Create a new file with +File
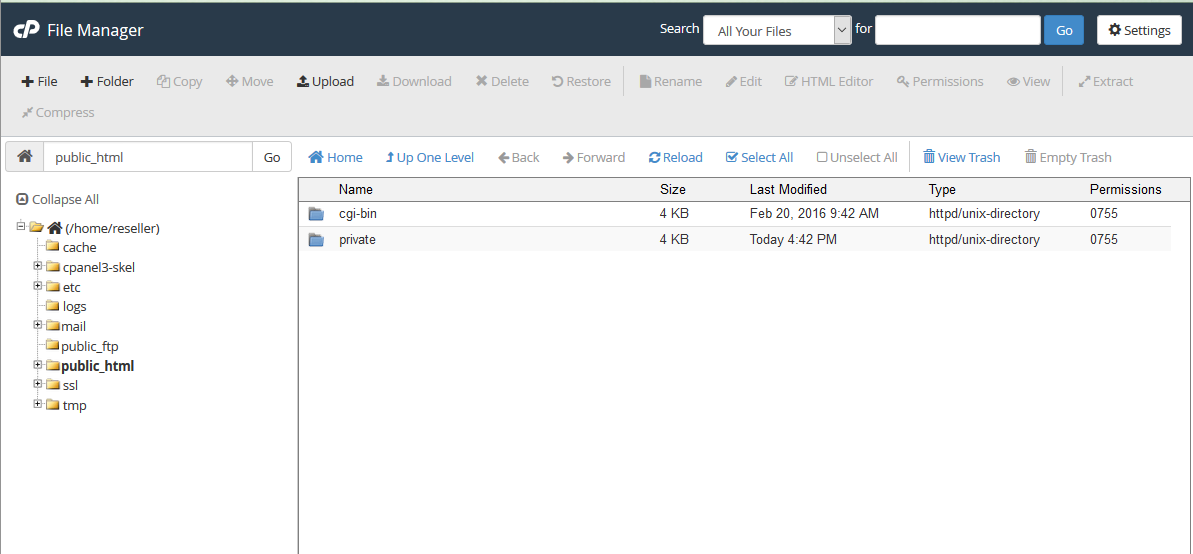1193x554 pixels. pyautogui.click(x=40, y=82)
